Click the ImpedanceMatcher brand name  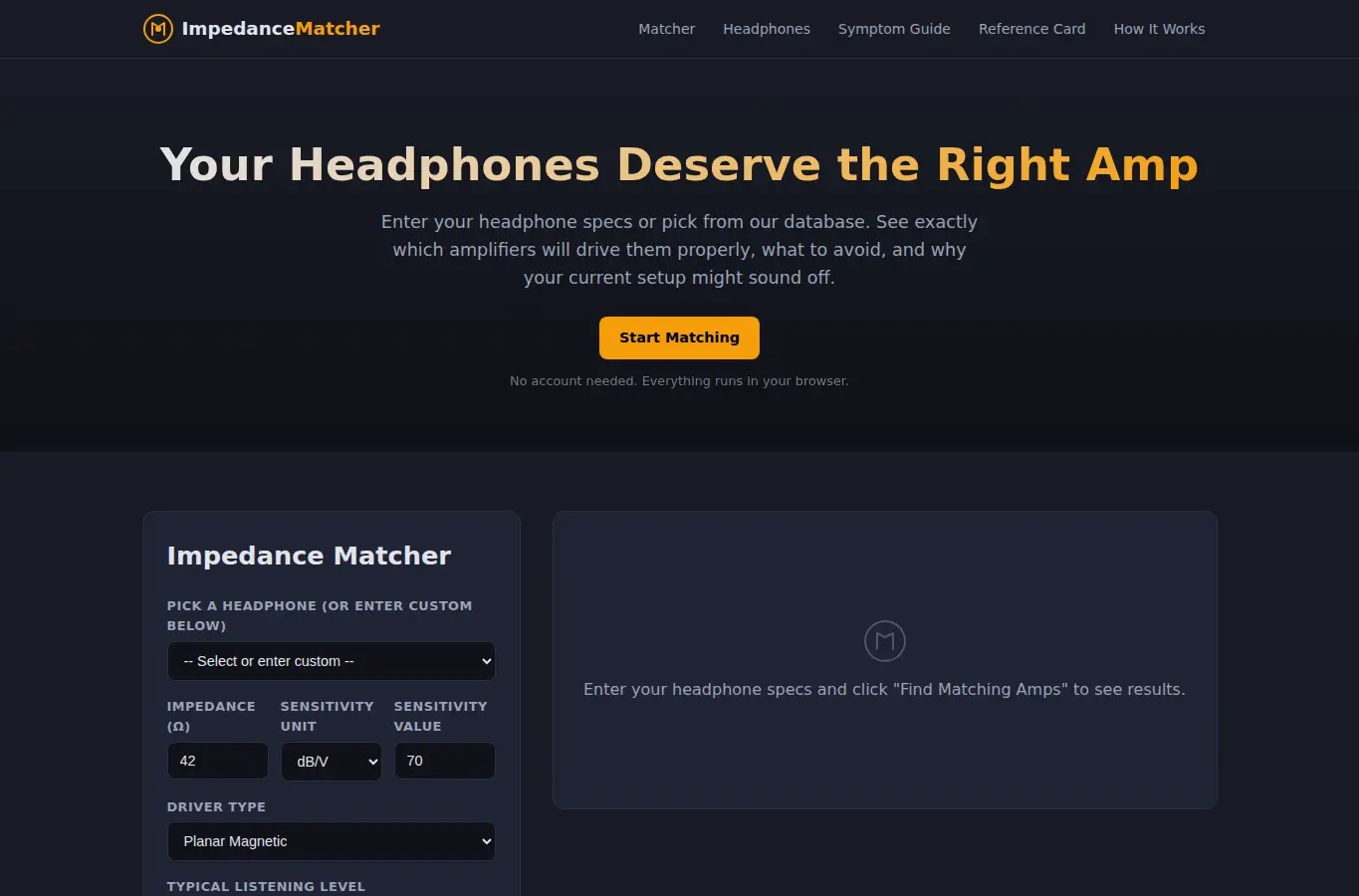(281, 29)
